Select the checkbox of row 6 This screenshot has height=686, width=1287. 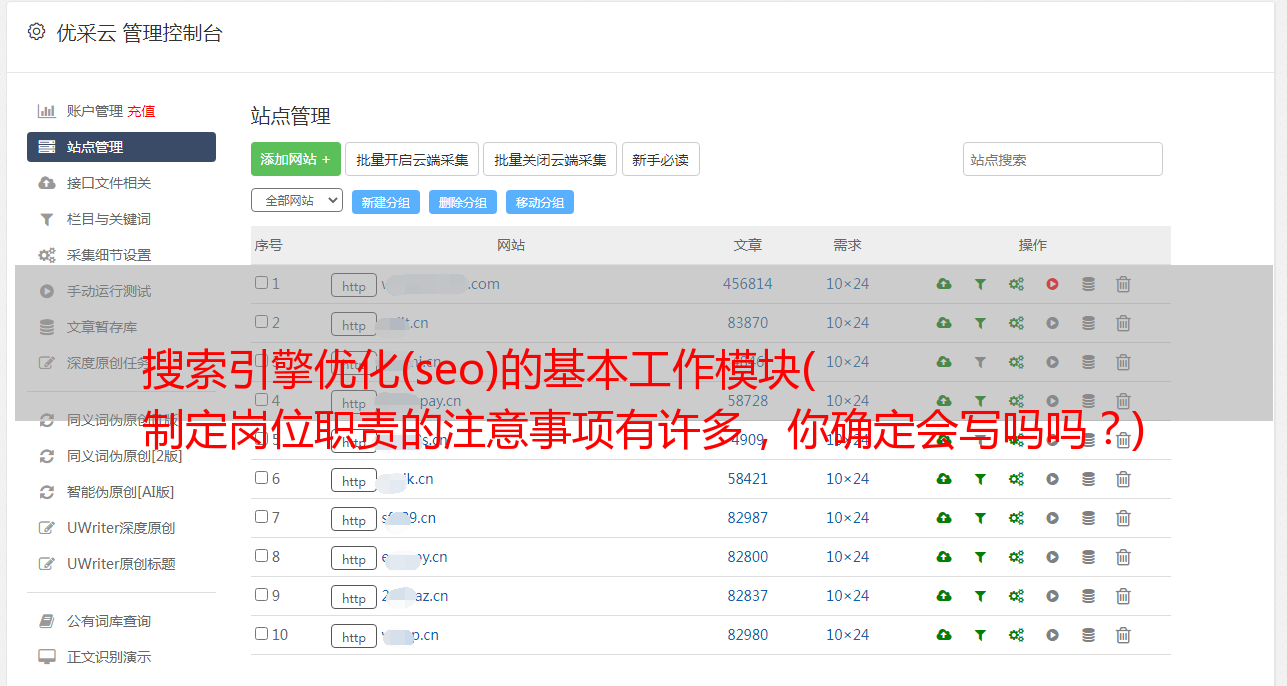(x=261, y=478)
